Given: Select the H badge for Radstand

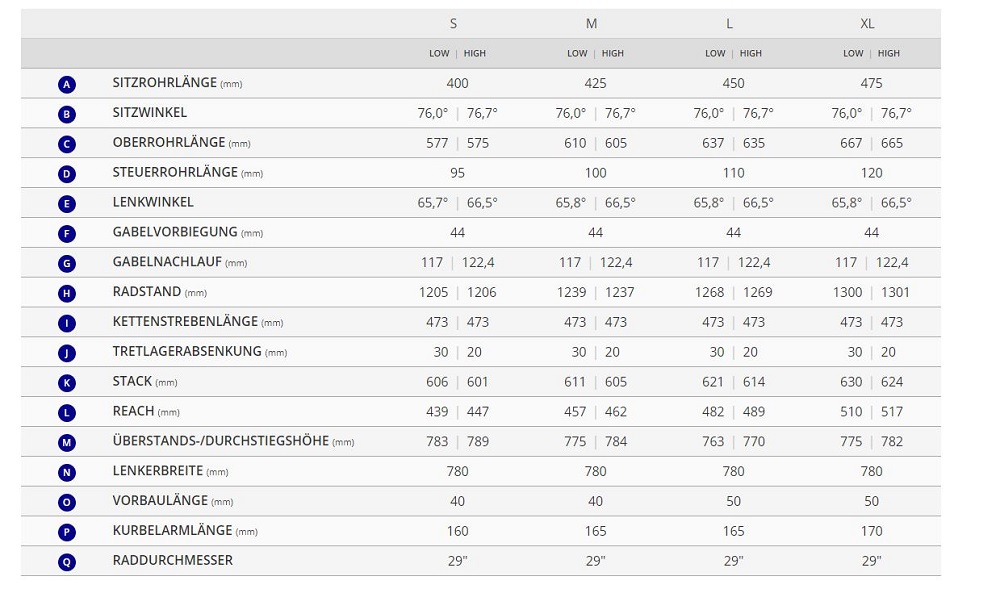Looking at the screenshot, I should (67, 293).
